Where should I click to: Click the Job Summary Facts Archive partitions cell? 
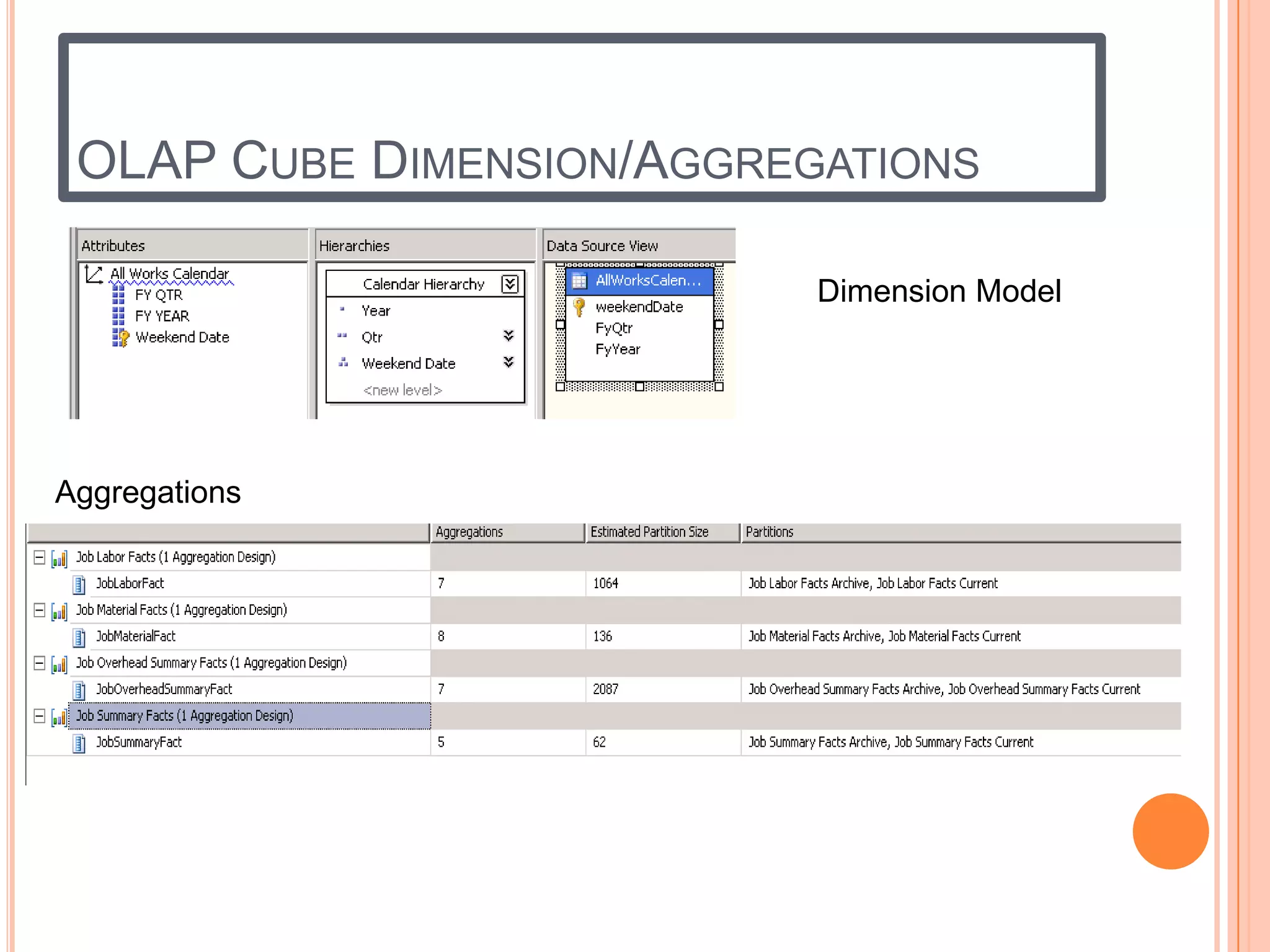click(961, 742)
